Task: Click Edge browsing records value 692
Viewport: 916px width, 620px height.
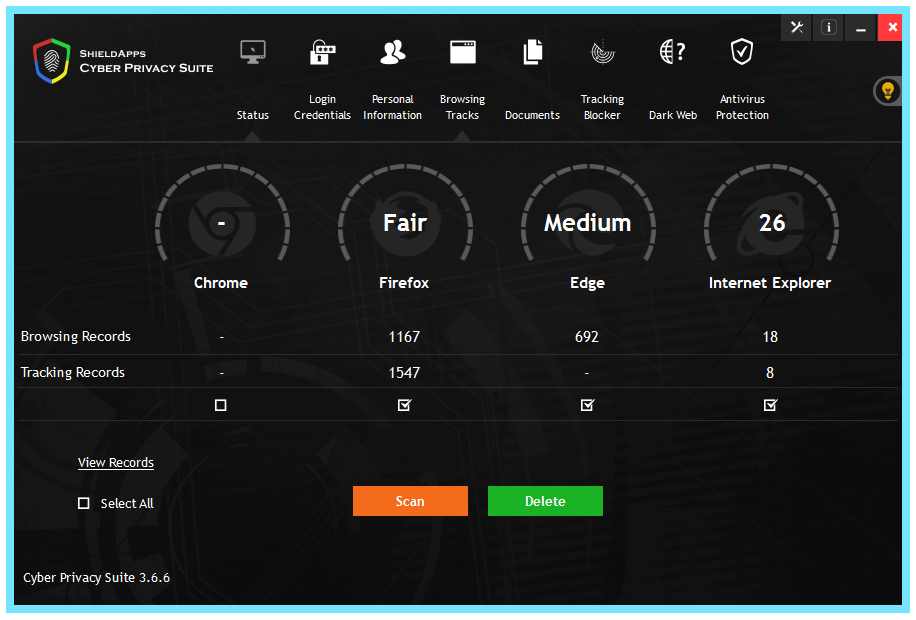Action: (x=587, y=337)
